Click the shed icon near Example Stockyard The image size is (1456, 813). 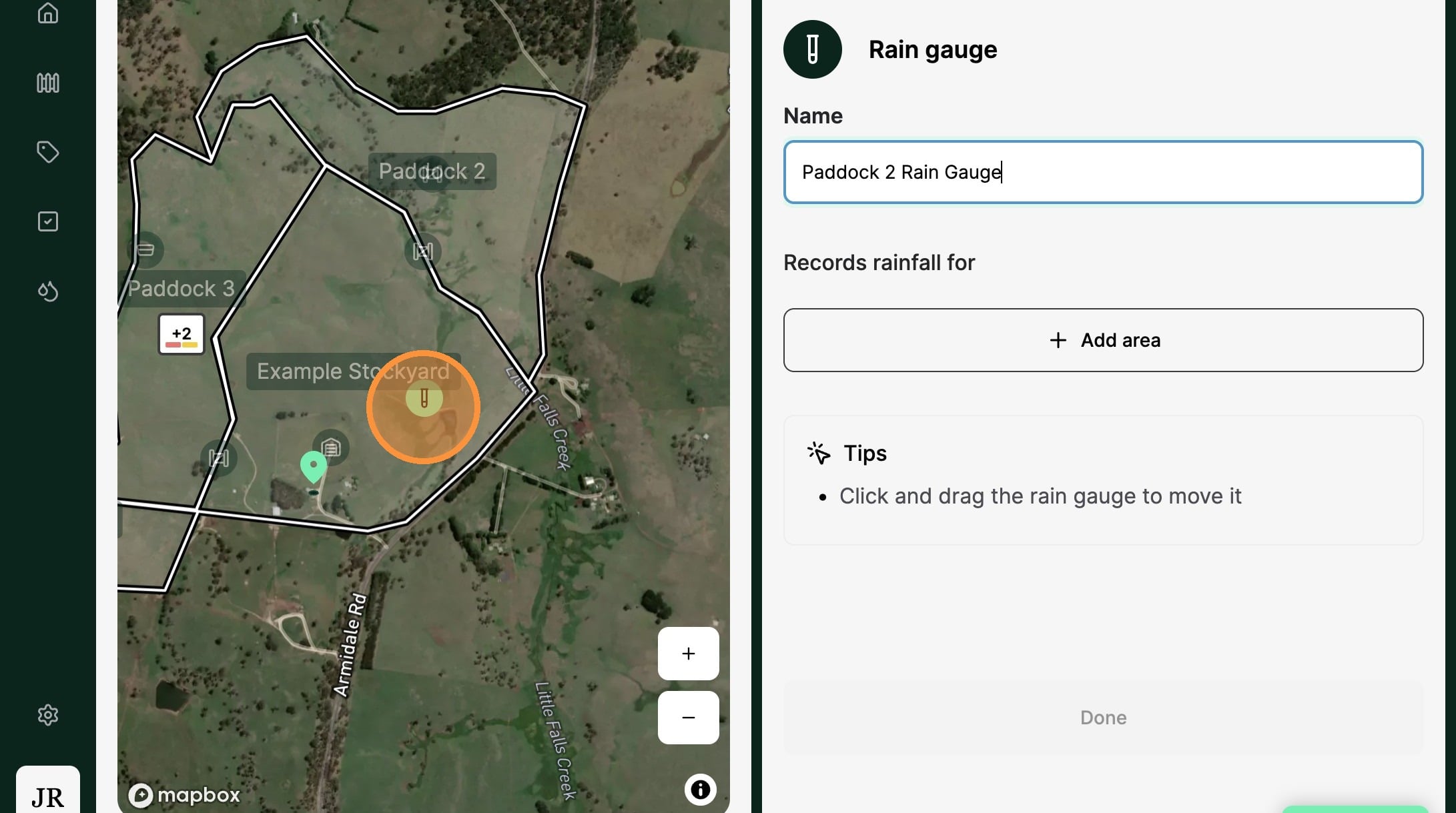[x=331, y=447]
